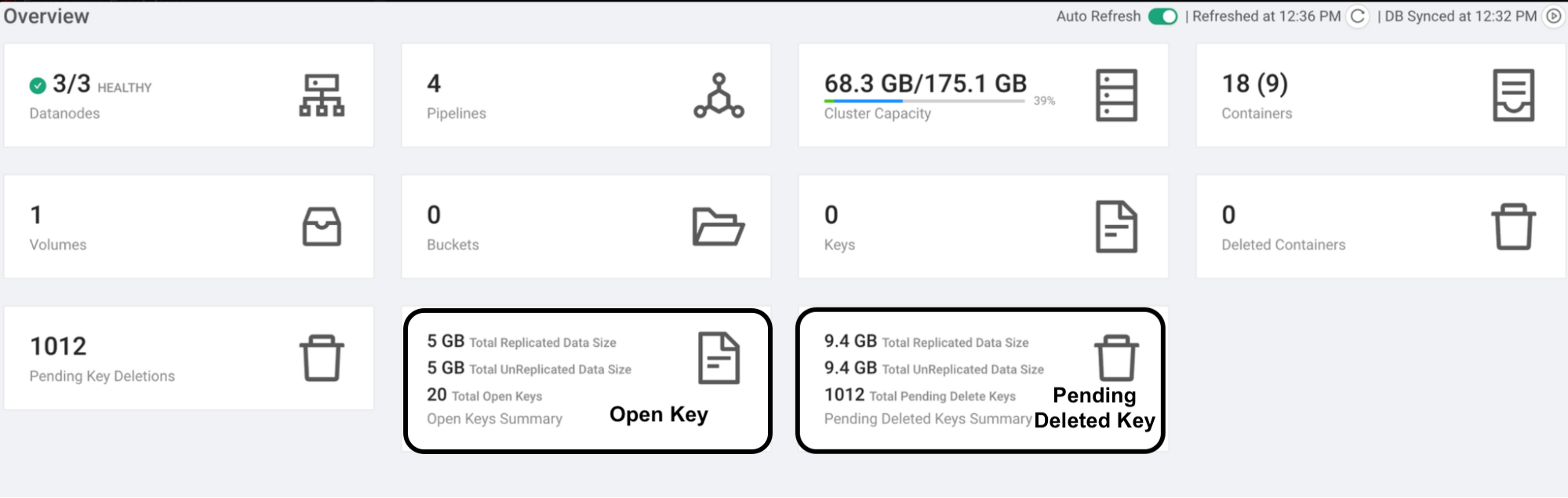Click the Containers inbox icon
Viewport: 1568px width, 498px height.
(1513, 96)
